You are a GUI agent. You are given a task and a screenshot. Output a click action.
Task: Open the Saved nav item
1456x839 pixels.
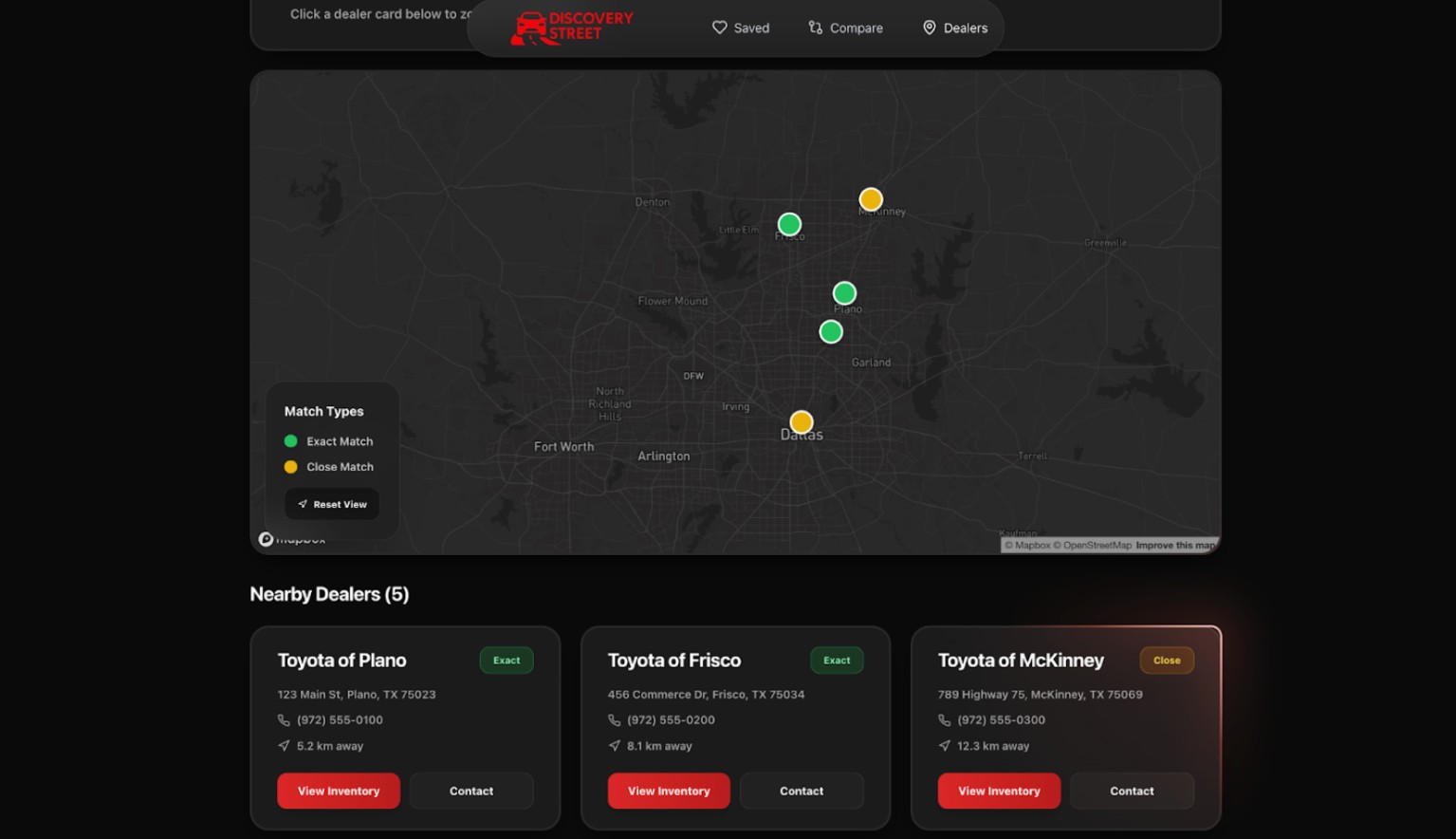coord(741,28)
